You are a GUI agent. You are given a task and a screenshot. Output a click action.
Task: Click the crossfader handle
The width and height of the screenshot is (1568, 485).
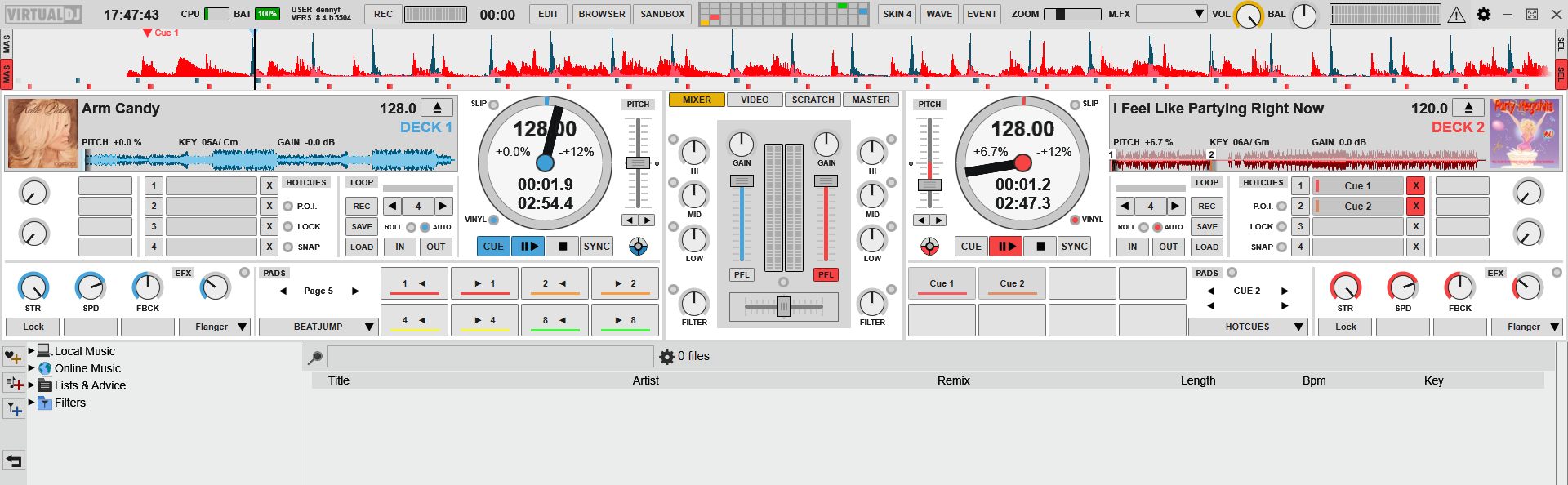[x=783, y=306]
